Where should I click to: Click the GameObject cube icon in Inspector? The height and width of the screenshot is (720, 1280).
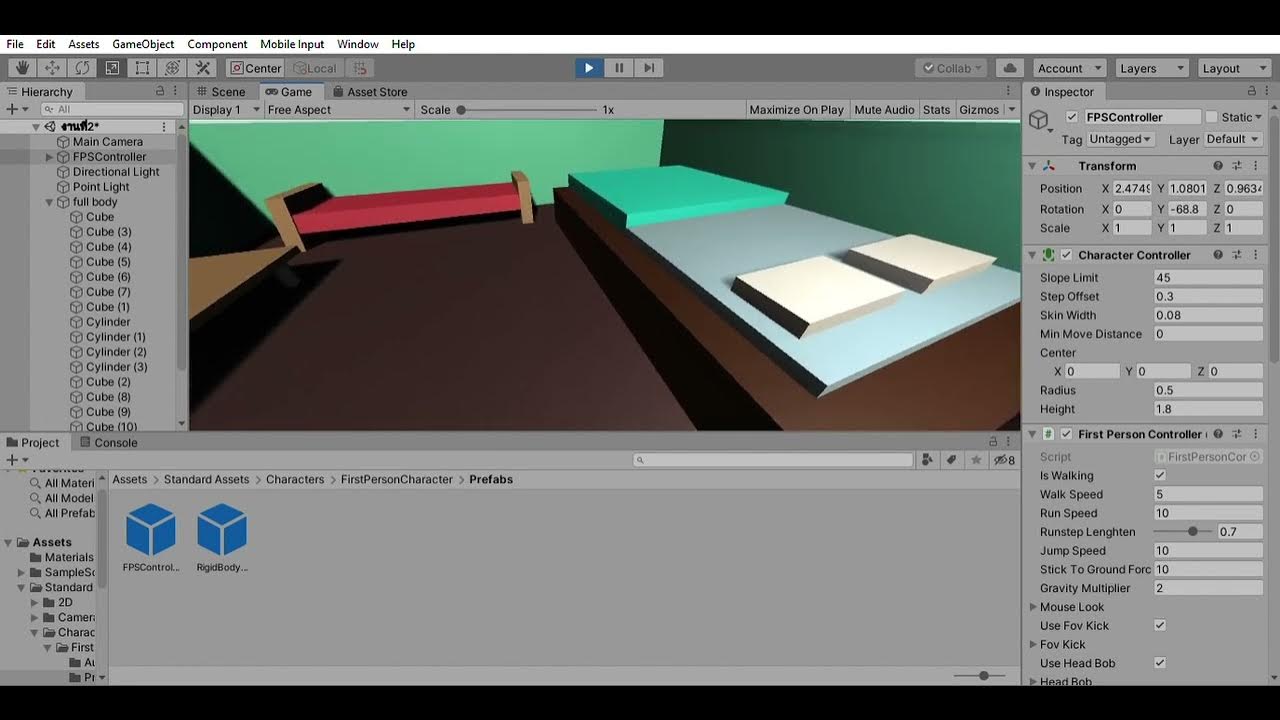pos(1040,121)
